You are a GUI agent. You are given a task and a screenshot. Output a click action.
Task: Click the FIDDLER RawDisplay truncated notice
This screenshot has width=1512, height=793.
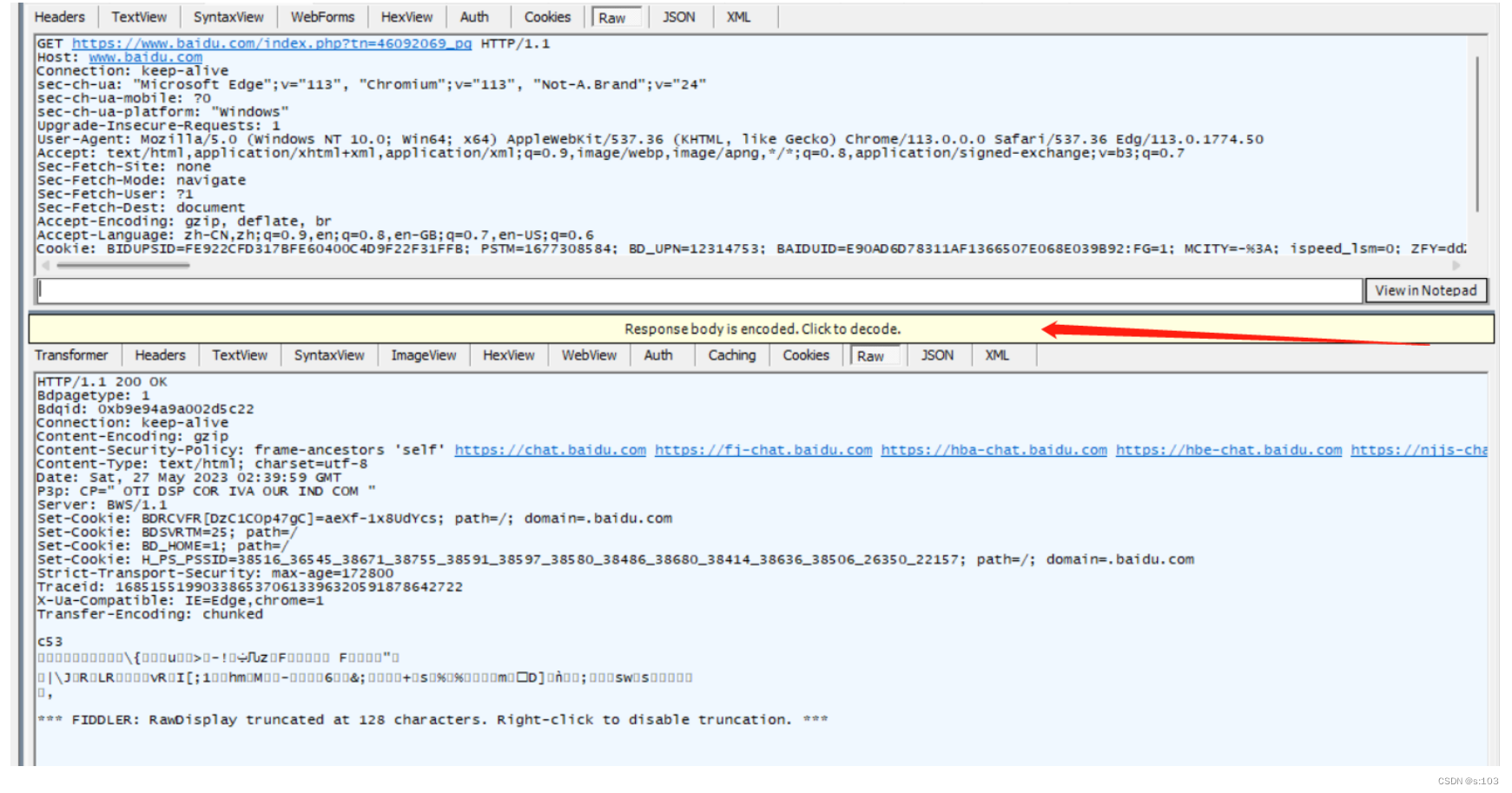coord(432,720)
